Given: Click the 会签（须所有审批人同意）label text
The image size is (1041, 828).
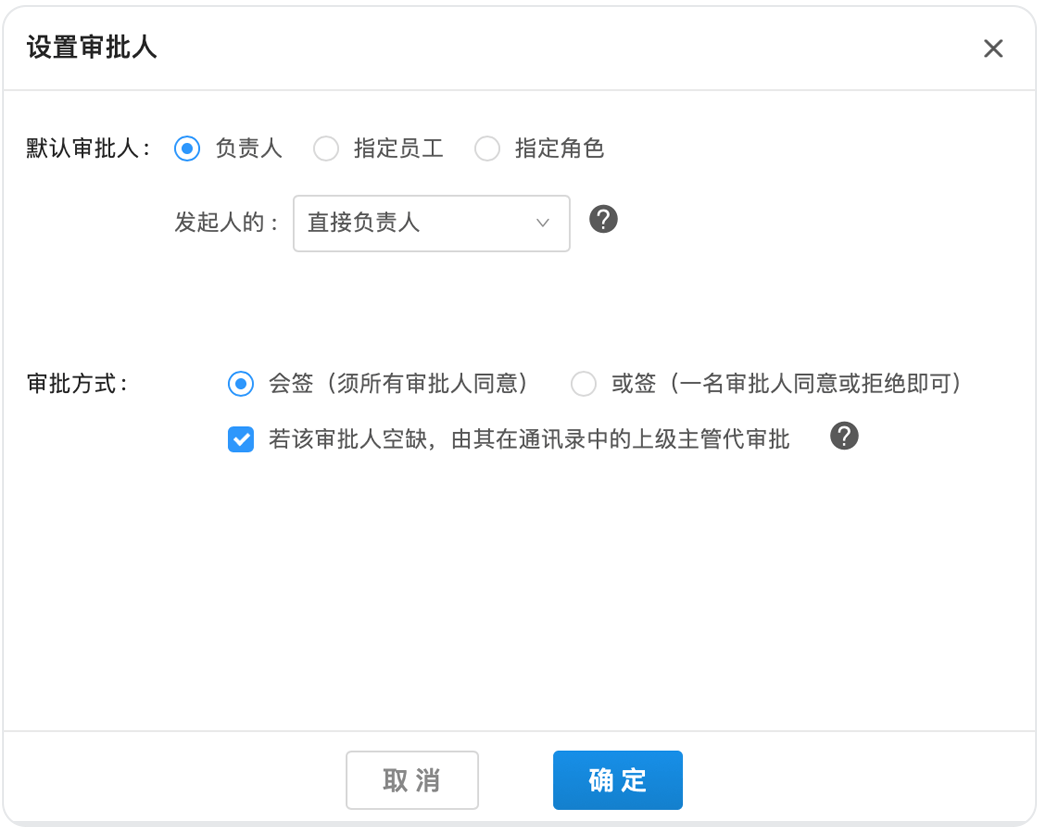Looking at the screenshot, I should [x=398, y=383].
